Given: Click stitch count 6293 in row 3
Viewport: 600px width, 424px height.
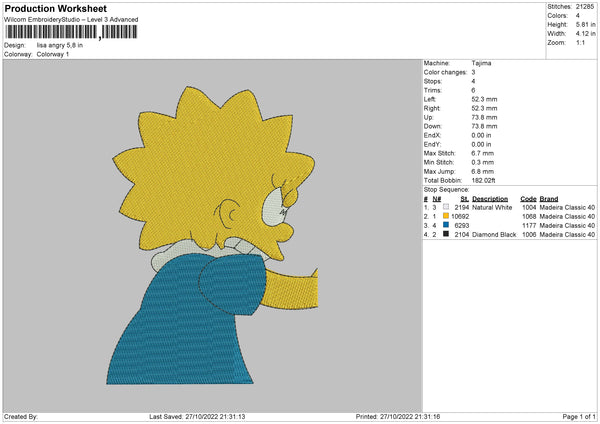Looking at the screenshot, I should click(461, 225).
